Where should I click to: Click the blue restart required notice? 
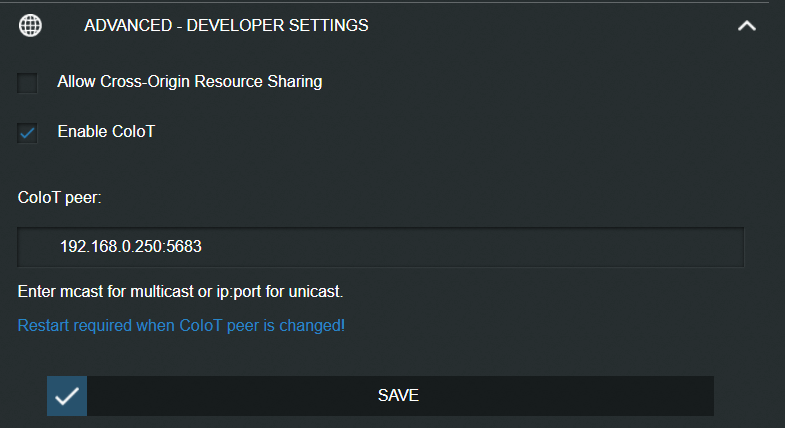pos(181,325)
